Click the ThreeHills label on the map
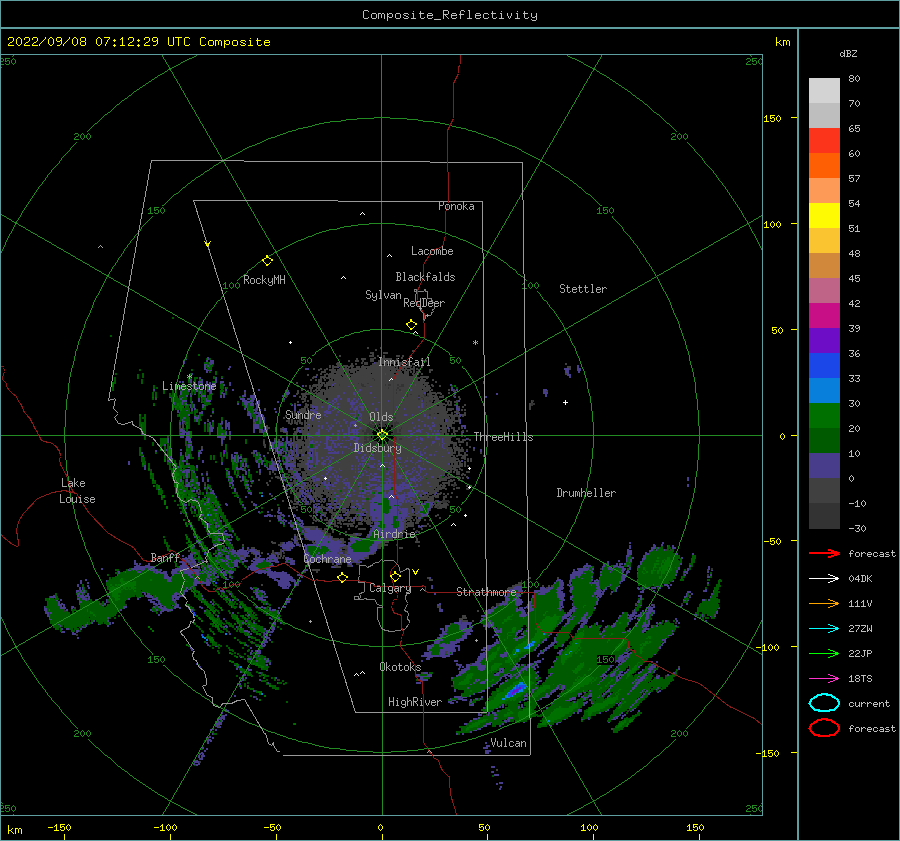 coord(503,437)
